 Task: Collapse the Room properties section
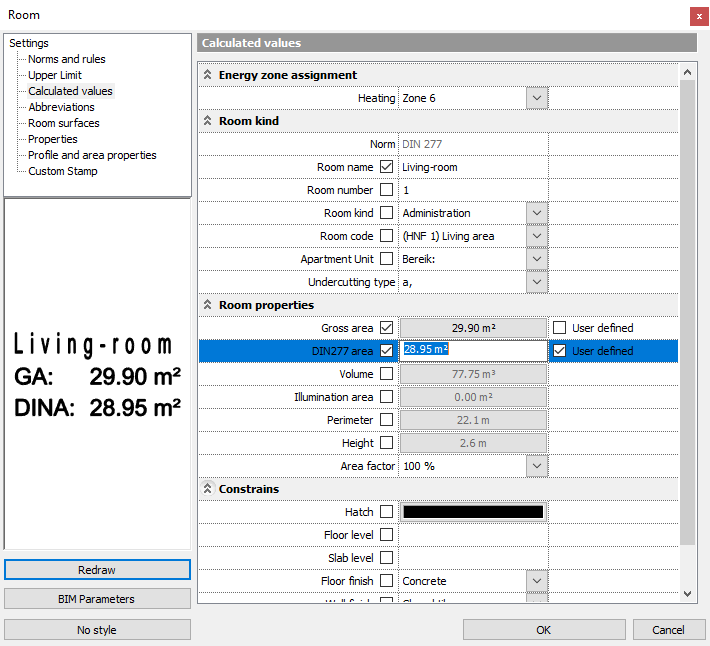click(208, 305)
